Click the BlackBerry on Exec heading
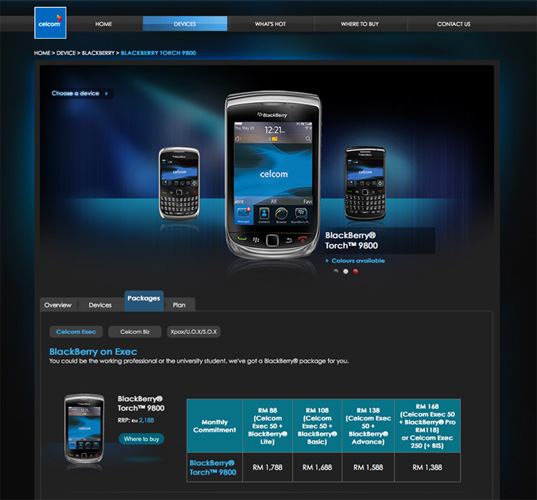 (93, 352)
